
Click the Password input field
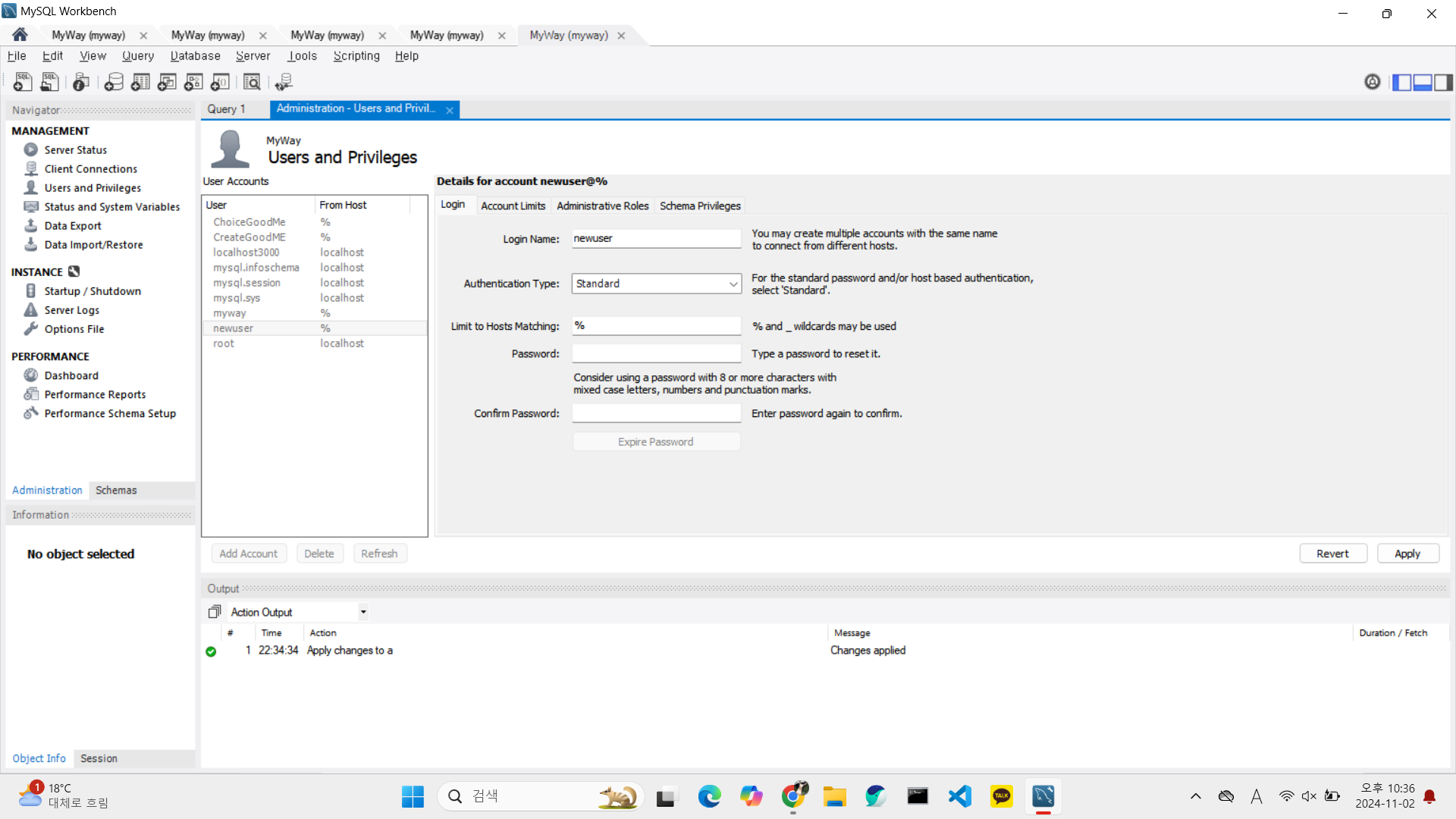(x=656, y=353)
